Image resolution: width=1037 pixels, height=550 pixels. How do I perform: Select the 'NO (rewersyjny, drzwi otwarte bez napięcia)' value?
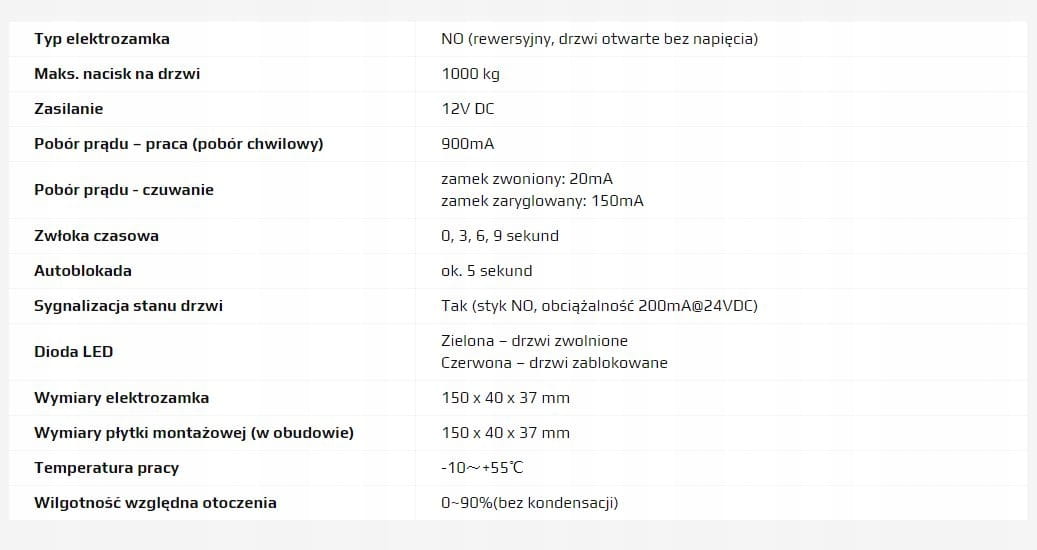pyautogui.click(x=599, y=39)
